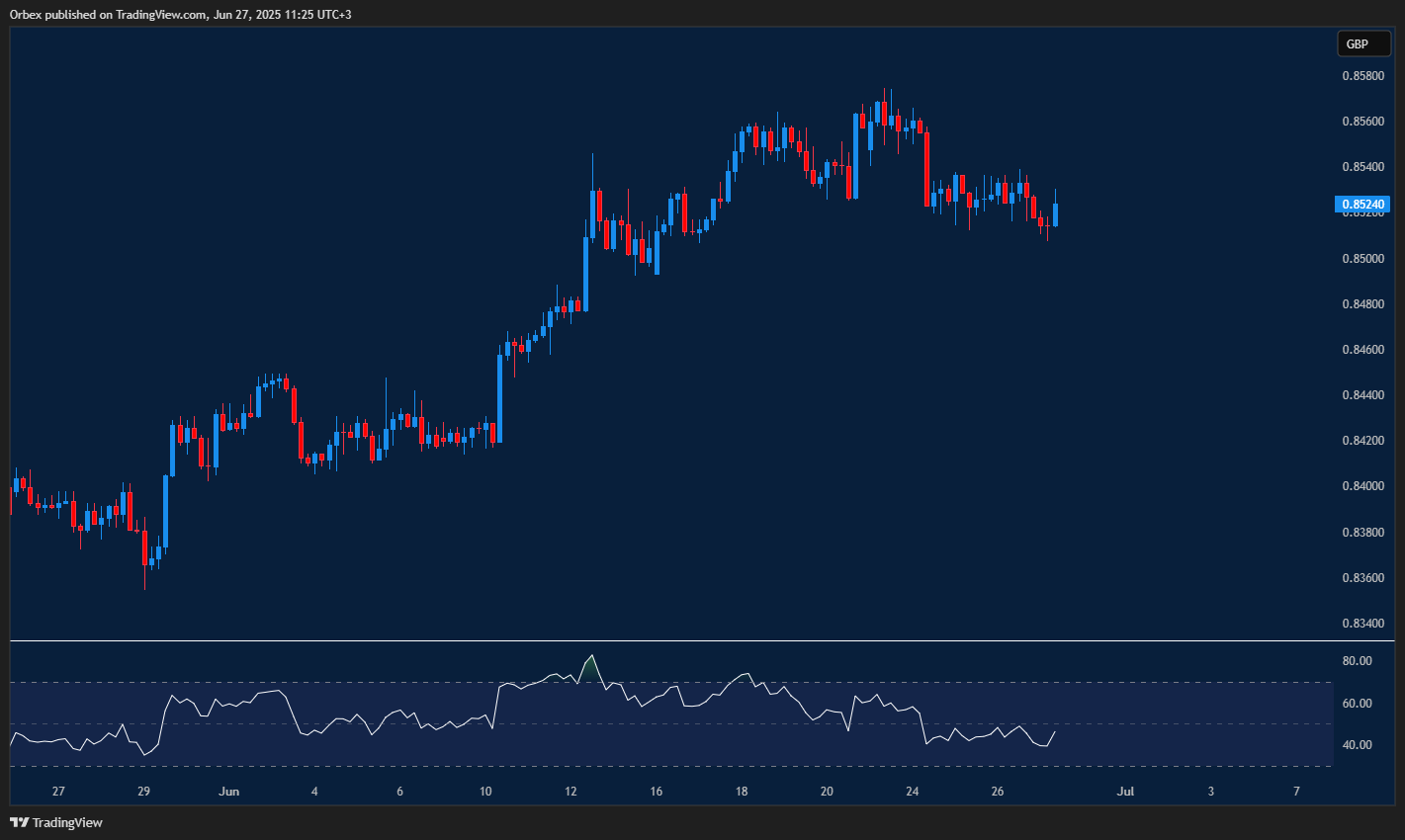
Task: Click the RSI 80.00 level label
Action: [x=1355, y=660]
